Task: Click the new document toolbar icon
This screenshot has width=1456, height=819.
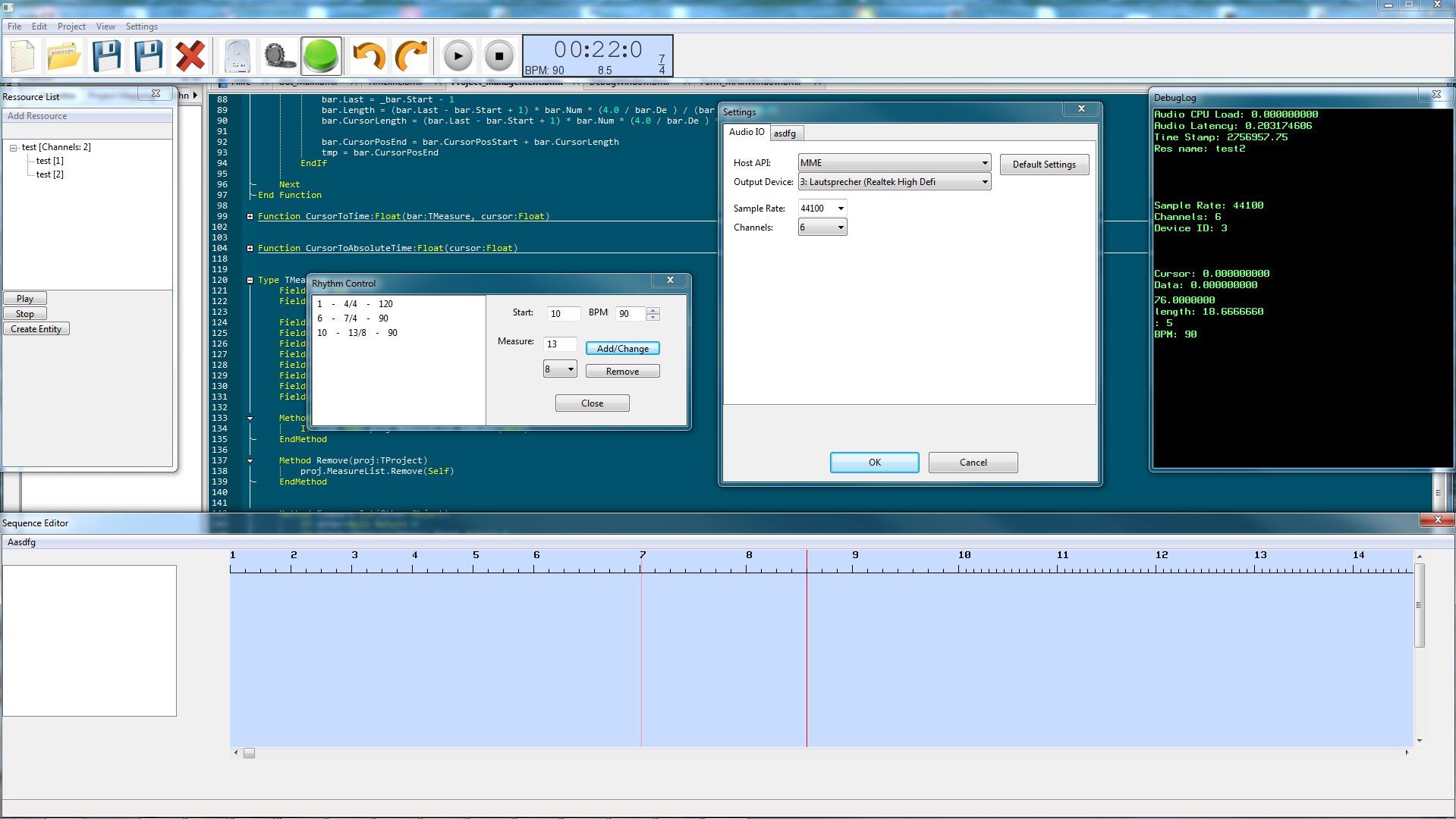Action: coord(23,56)
